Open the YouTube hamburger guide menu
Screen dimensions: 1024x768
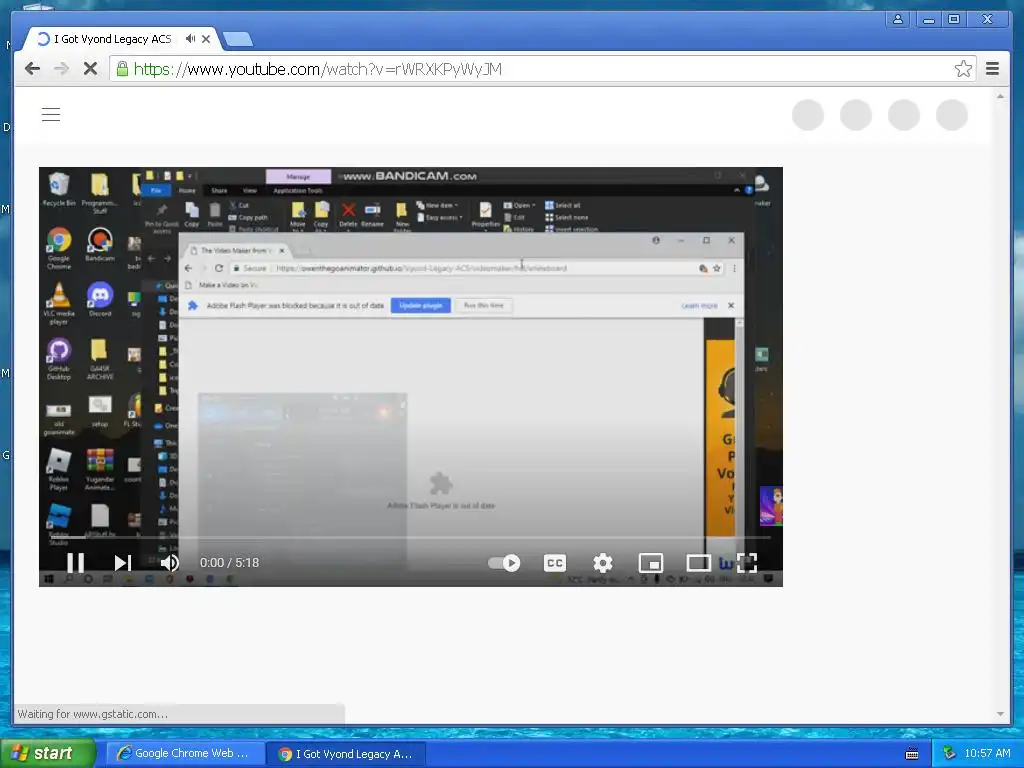coord(51,115)
